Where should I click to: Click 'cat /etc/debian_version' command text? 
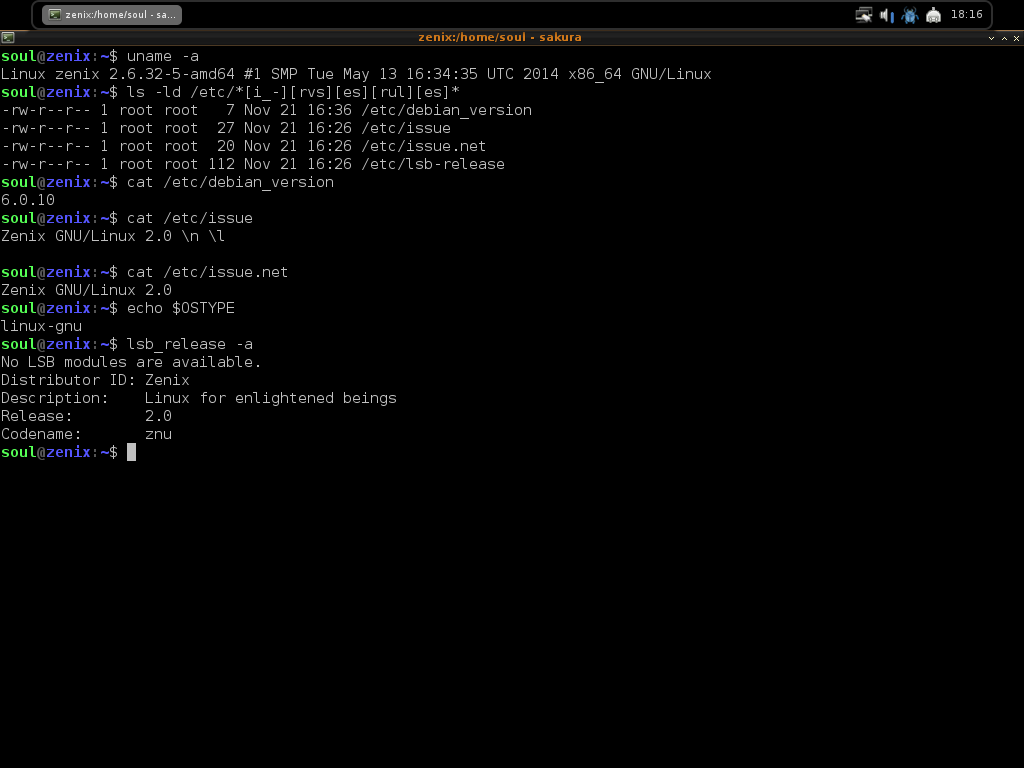click(230, 182)
